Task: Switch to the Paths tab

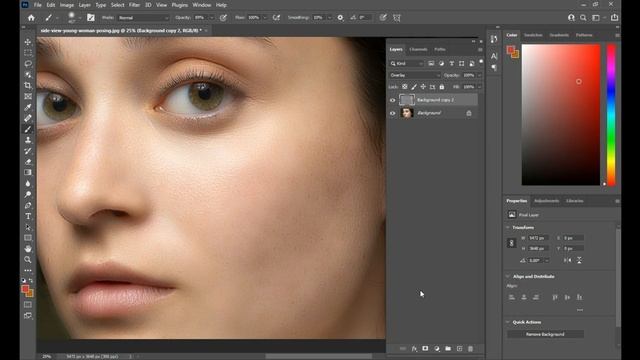Action: pos(440,49)
